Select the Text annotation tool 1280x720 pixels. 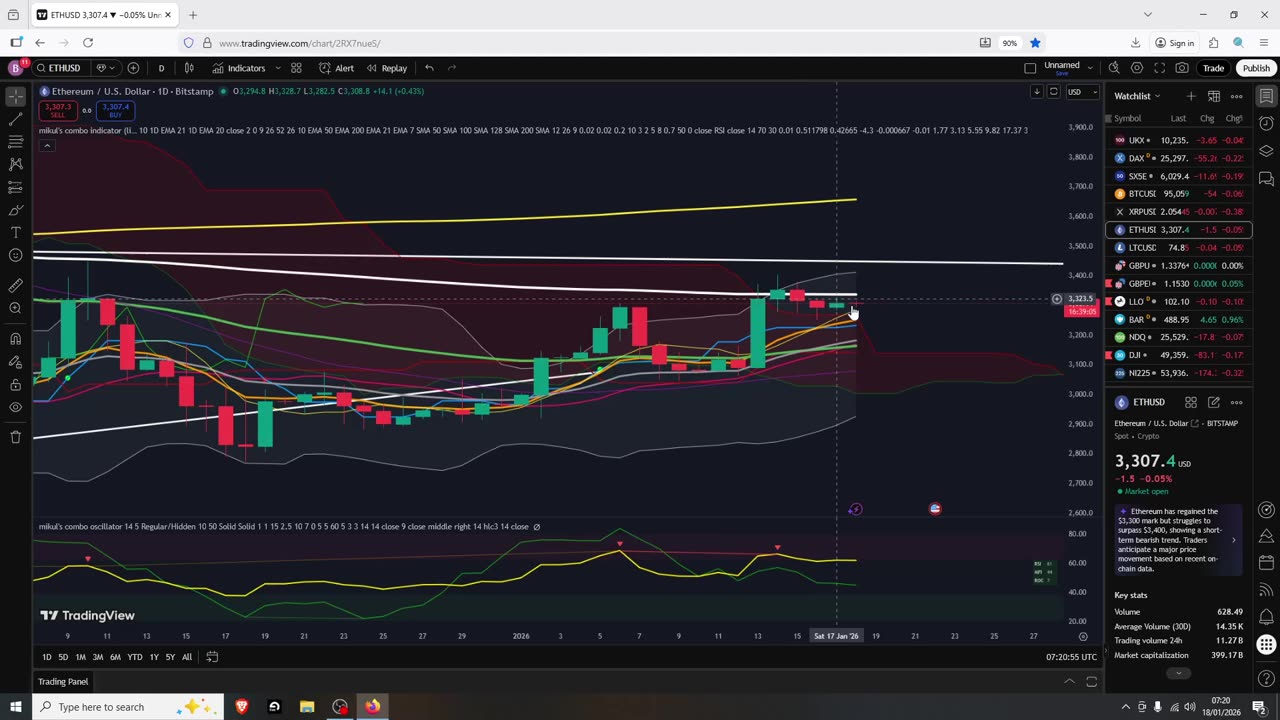[15, 233]
